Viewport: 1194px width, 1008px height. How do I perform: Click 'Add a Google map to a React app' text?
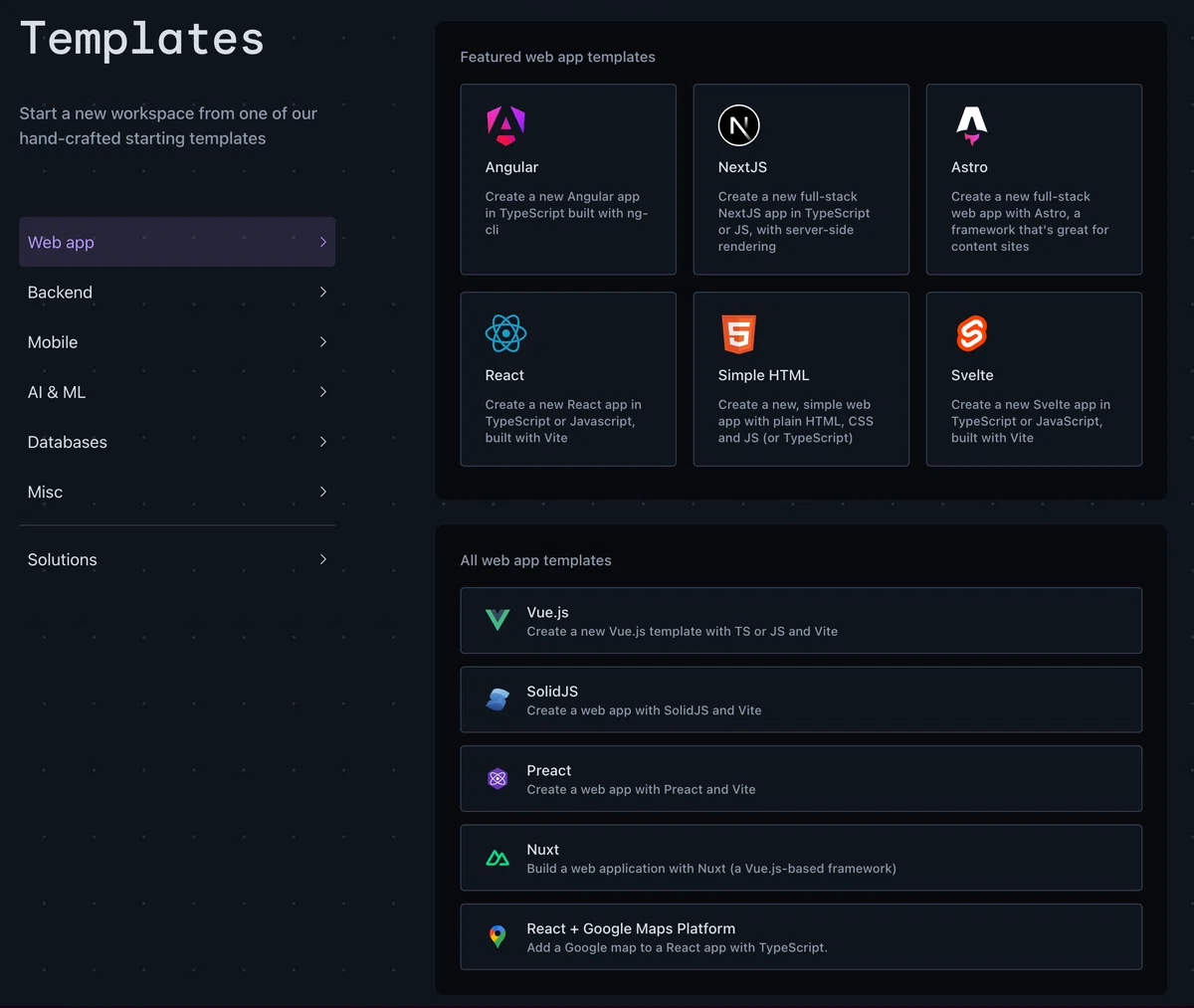(677, 947)
